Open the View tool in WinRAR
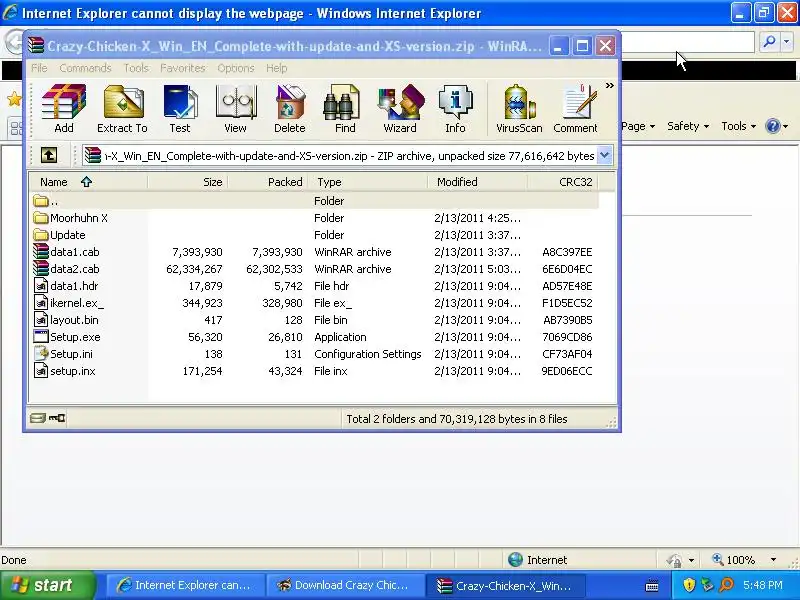This screenshot has height=600, width=800. pyautogui.click(x=235, y=109)
